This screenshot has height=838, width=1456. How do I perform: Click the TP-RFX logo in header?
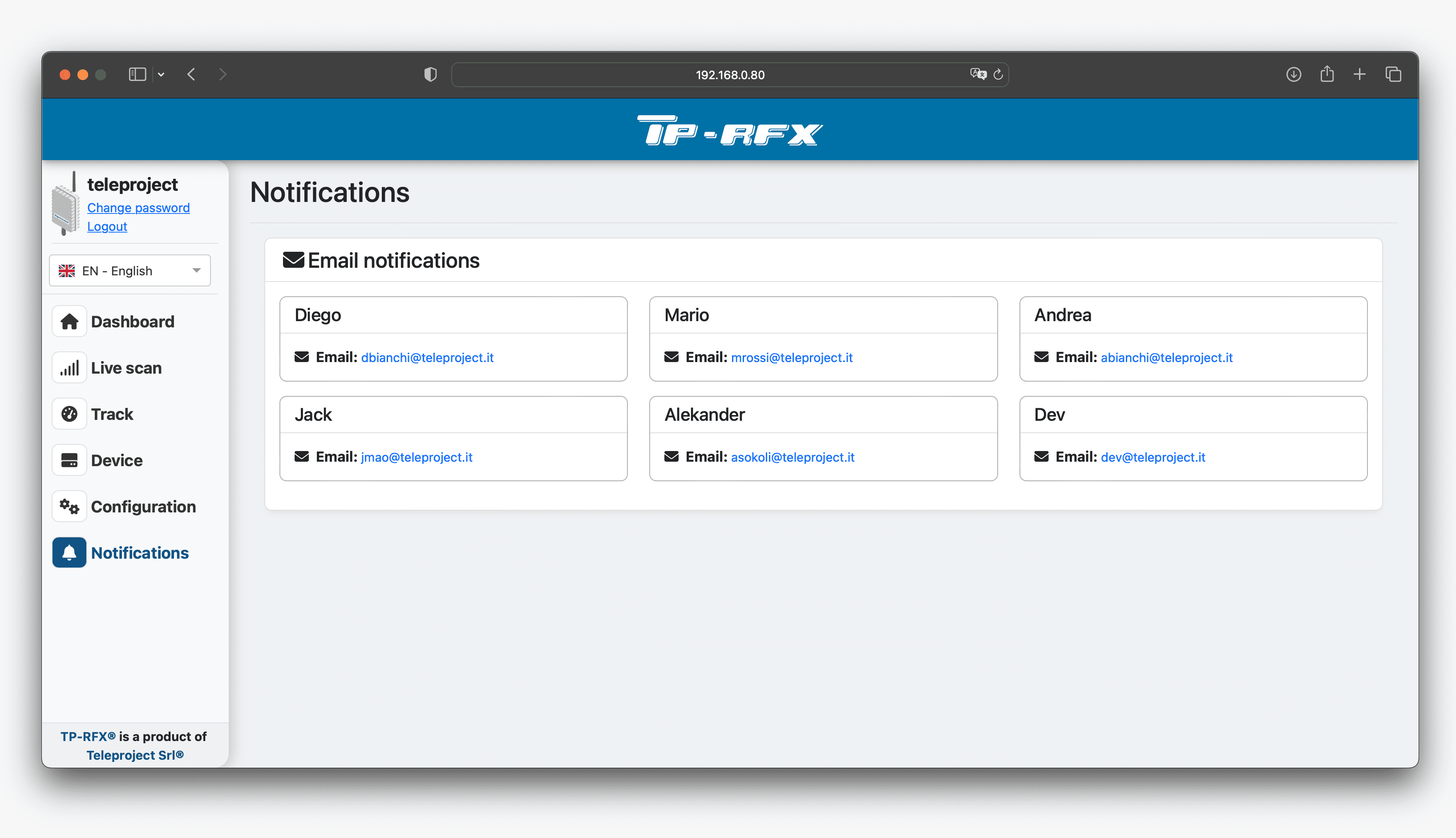click(730, 131)
